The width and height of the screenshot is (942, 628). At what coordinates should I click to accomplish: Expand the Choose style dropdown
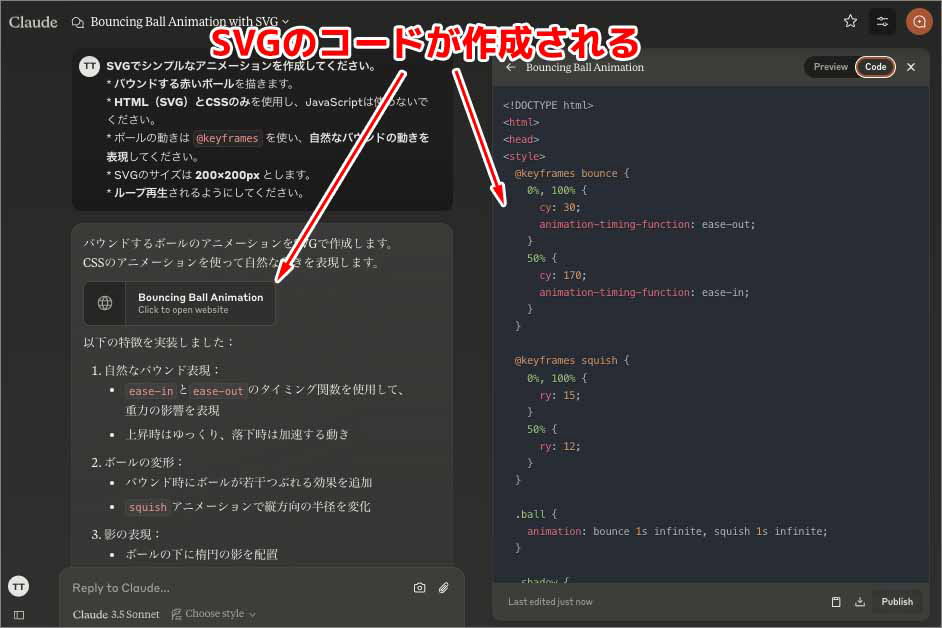(213, 614)
